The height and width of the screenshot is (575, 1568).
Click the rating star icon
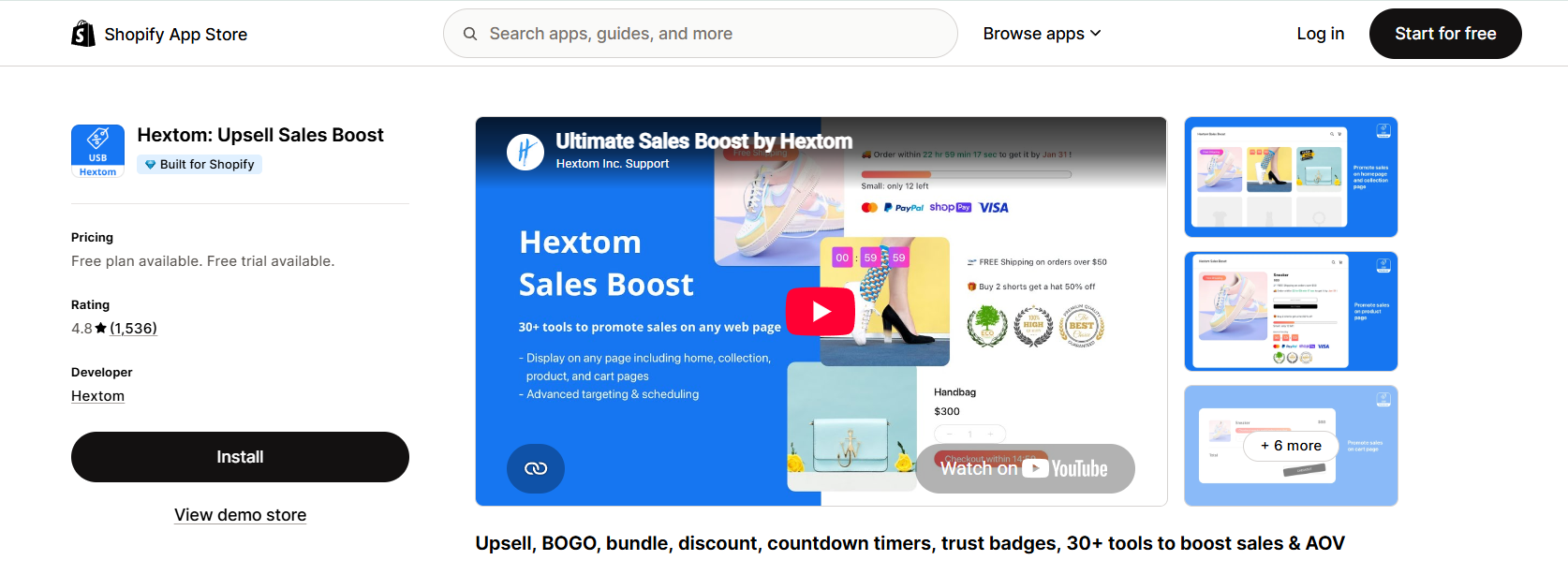click(101, 329)
